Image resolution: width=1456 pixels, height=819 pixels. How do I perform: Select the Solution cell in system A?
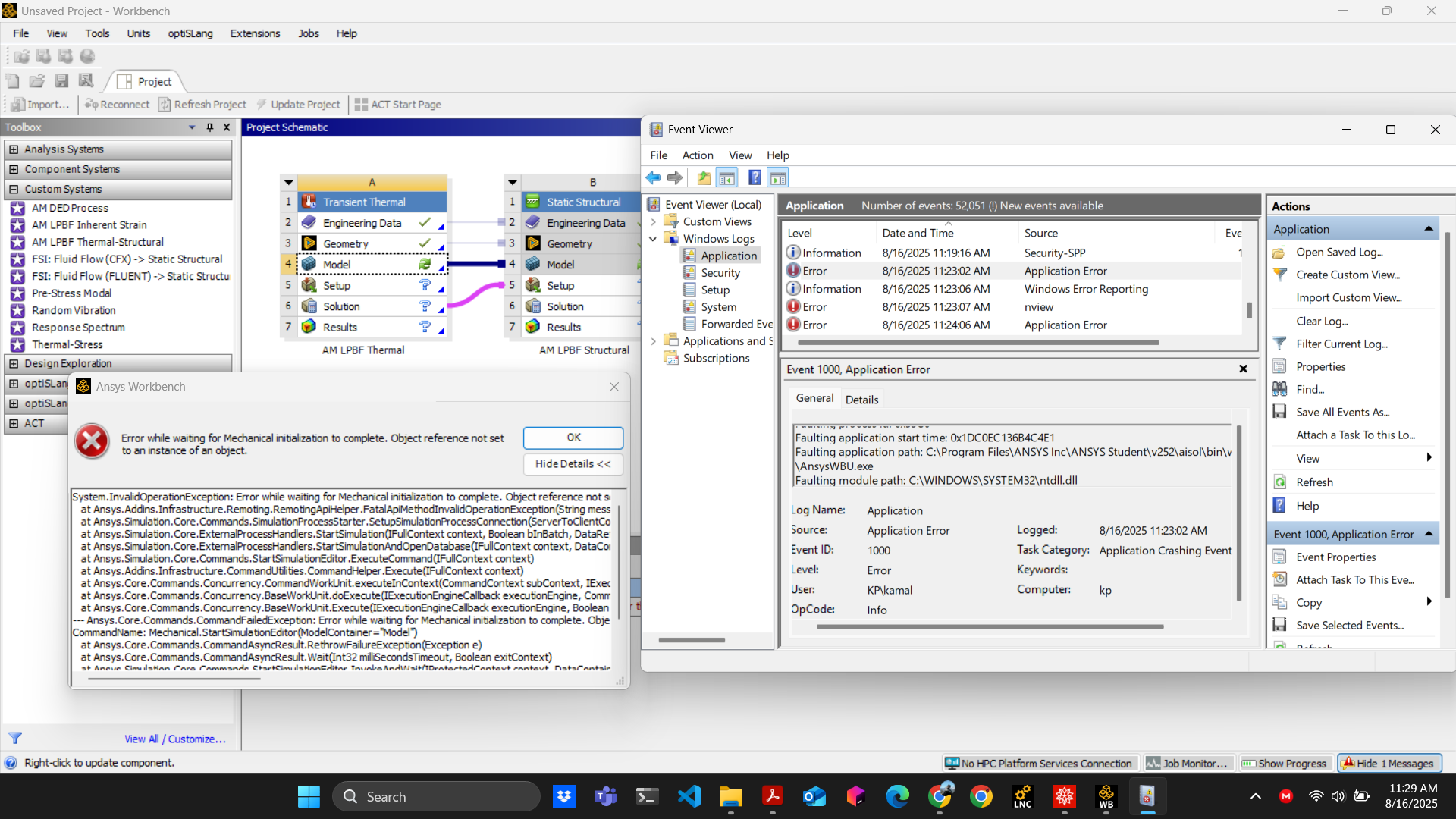[x=372, y=306]
